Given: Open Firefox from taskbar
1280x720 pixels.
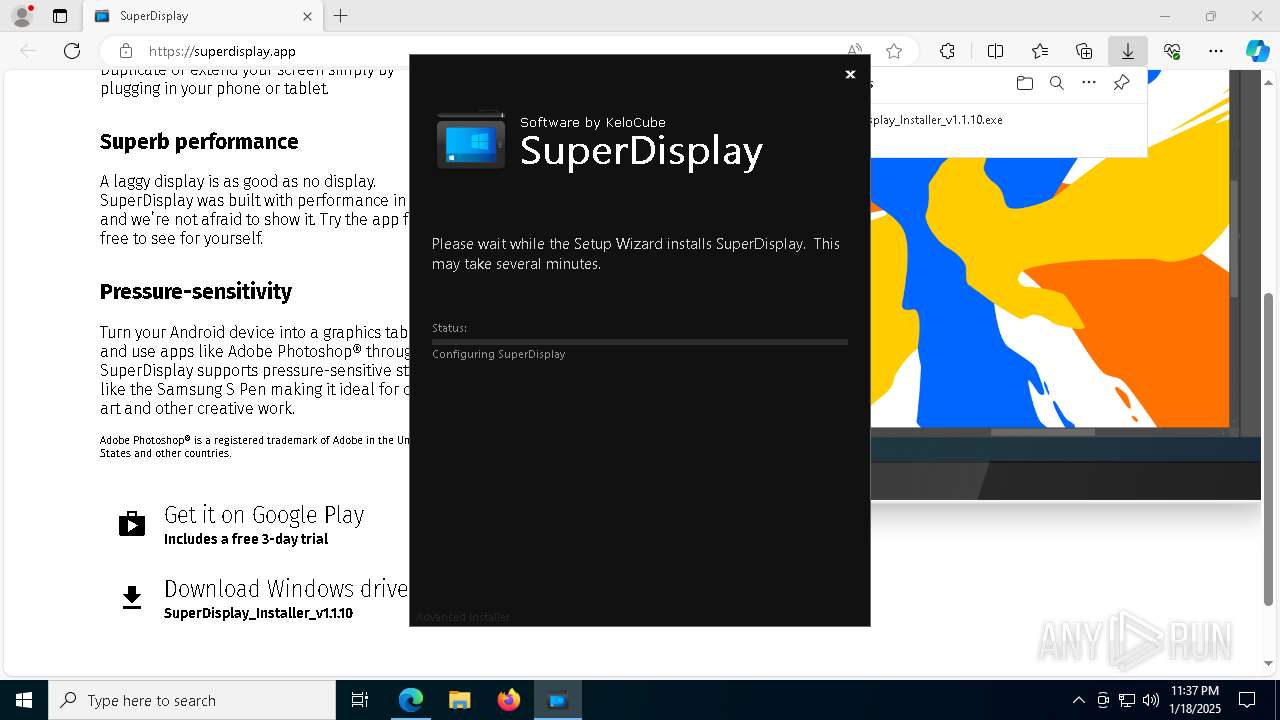Looking at the screenshot, I should tap(509, 700).
